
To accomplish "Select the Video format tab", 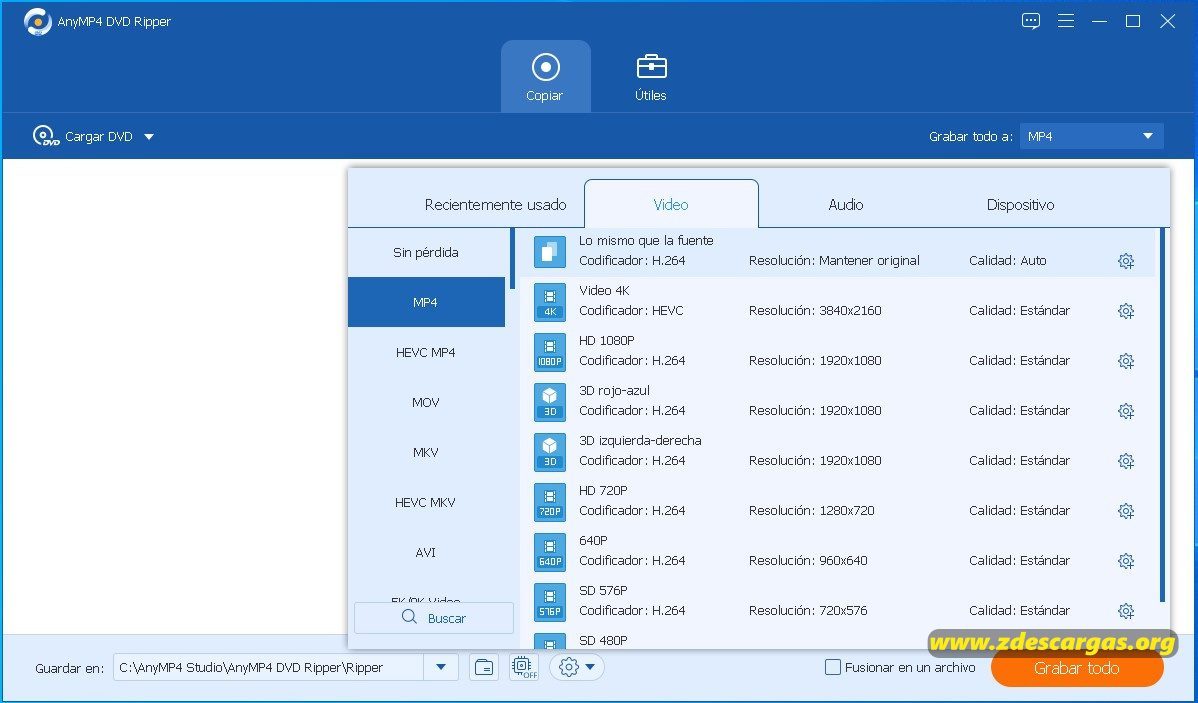I will 671,204.
